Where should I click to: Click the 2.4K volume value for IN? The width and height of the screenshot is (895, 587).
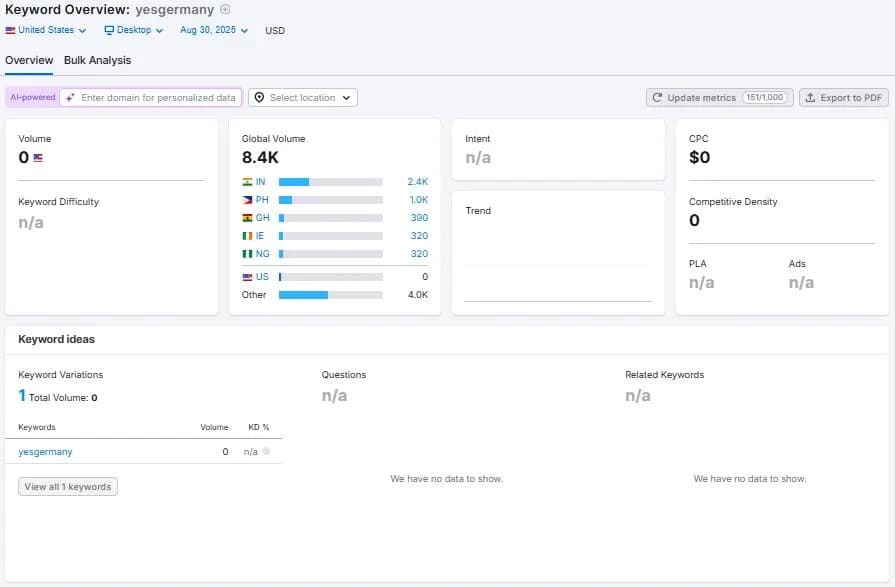(x=417, y=182)
